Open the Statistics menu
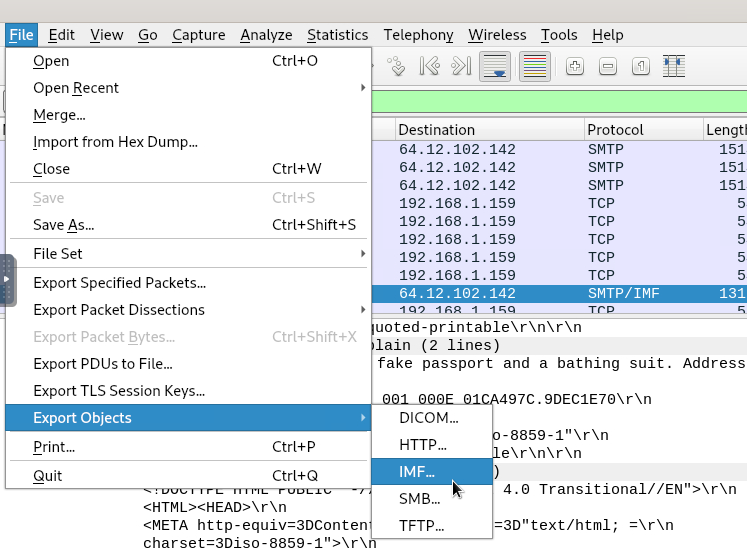747x552 pixels. coord(337,35)
